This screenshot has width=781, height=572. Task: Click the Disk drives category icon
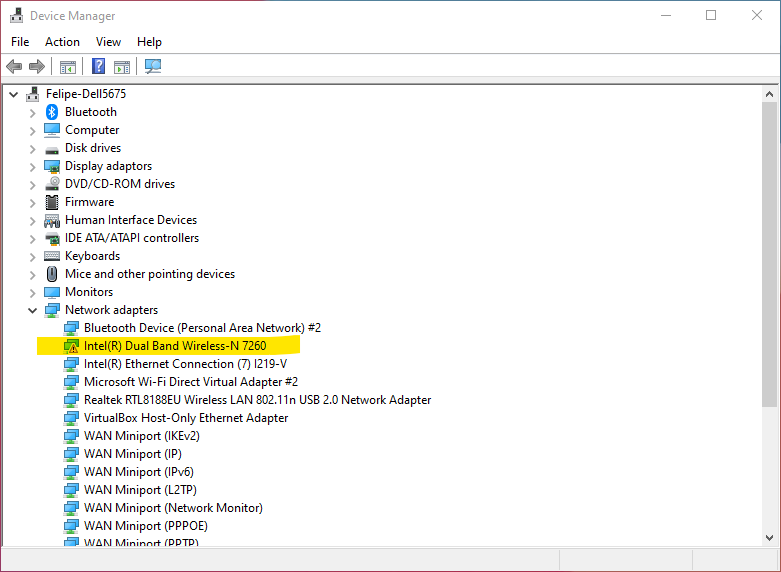pos(52,148)
